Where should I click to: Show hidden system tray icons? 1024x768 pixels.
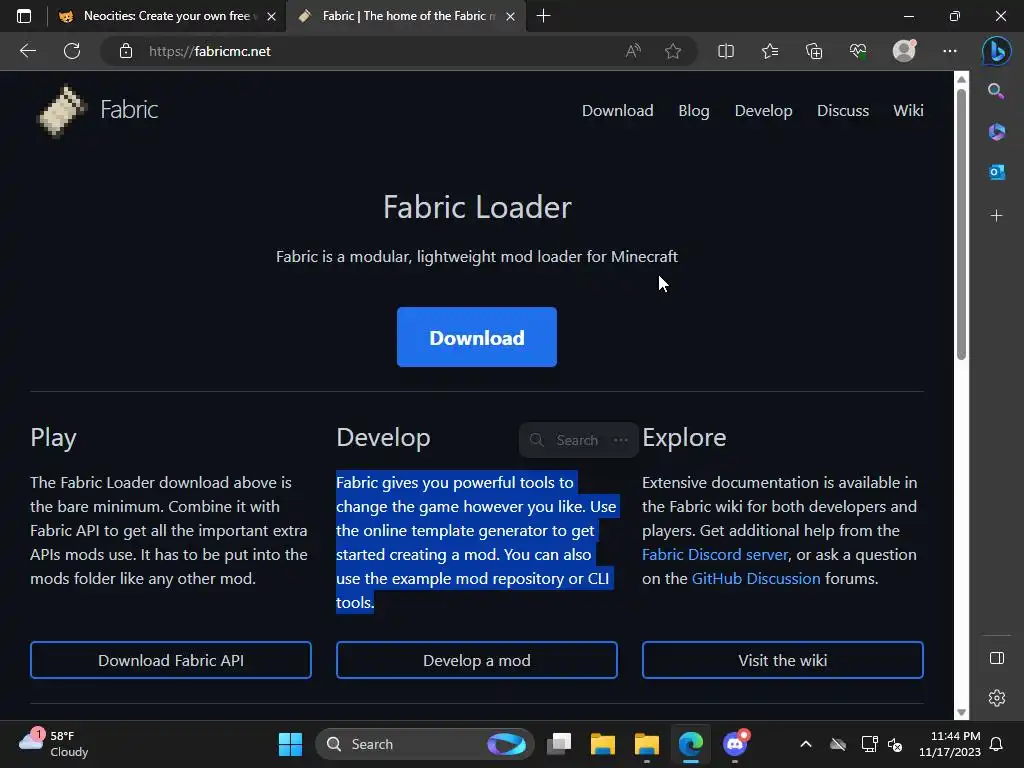tap(806, 744)
